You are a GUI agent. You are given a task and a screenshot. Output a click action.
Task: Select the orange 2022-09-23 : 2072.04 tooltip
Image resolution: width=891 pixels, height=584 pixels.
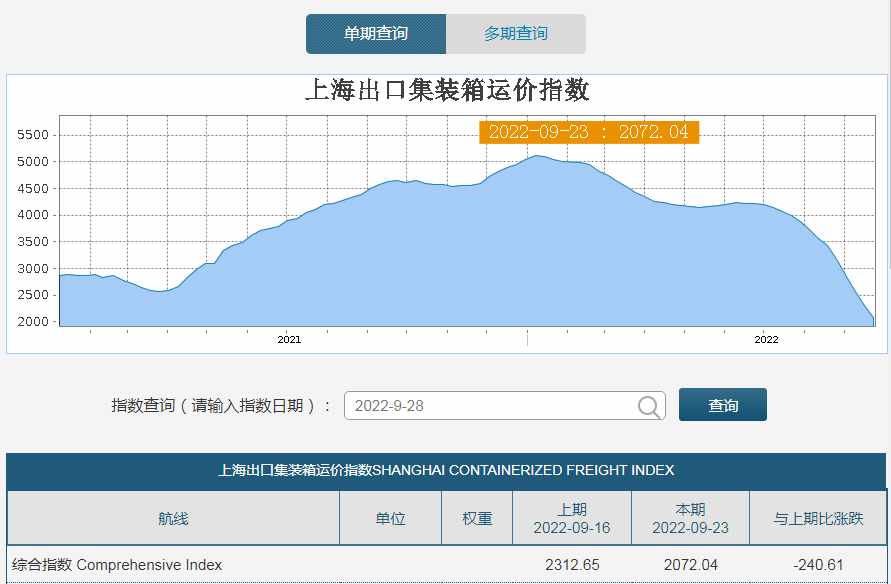(x=589, y=132)
